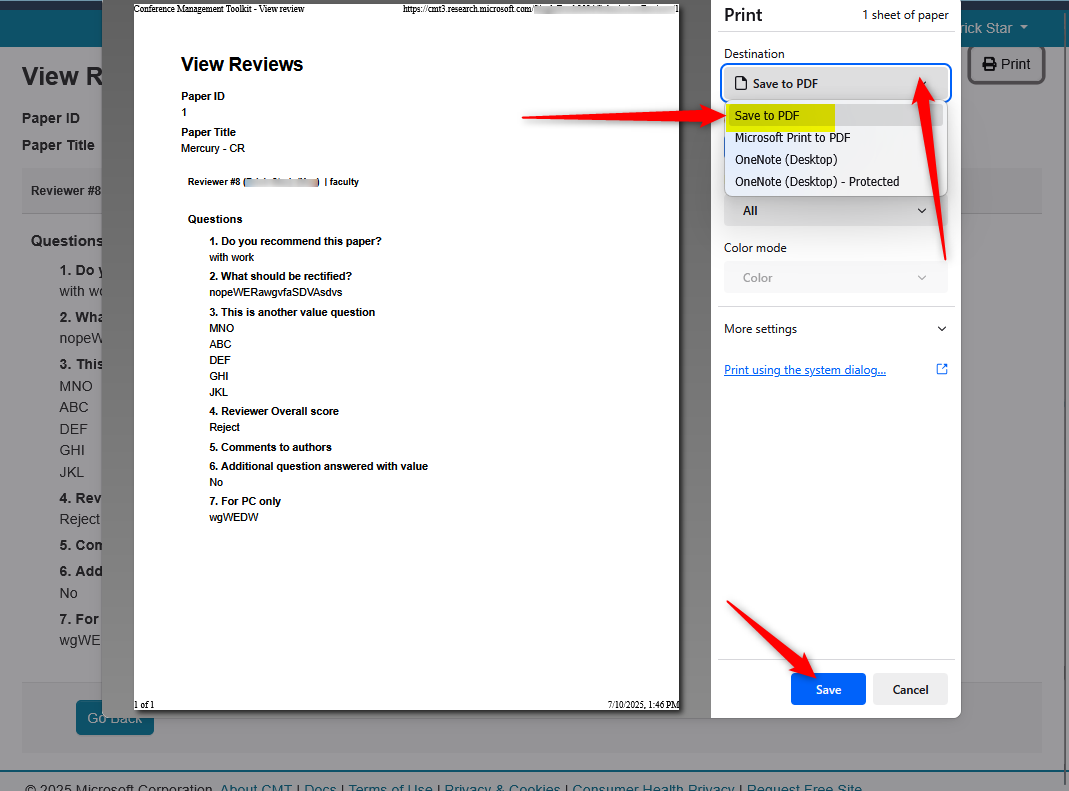The height and width of the screenshot is (791, 1069).
Task: Open the Color mode dropdown
Action: click(x=835, y=277)
